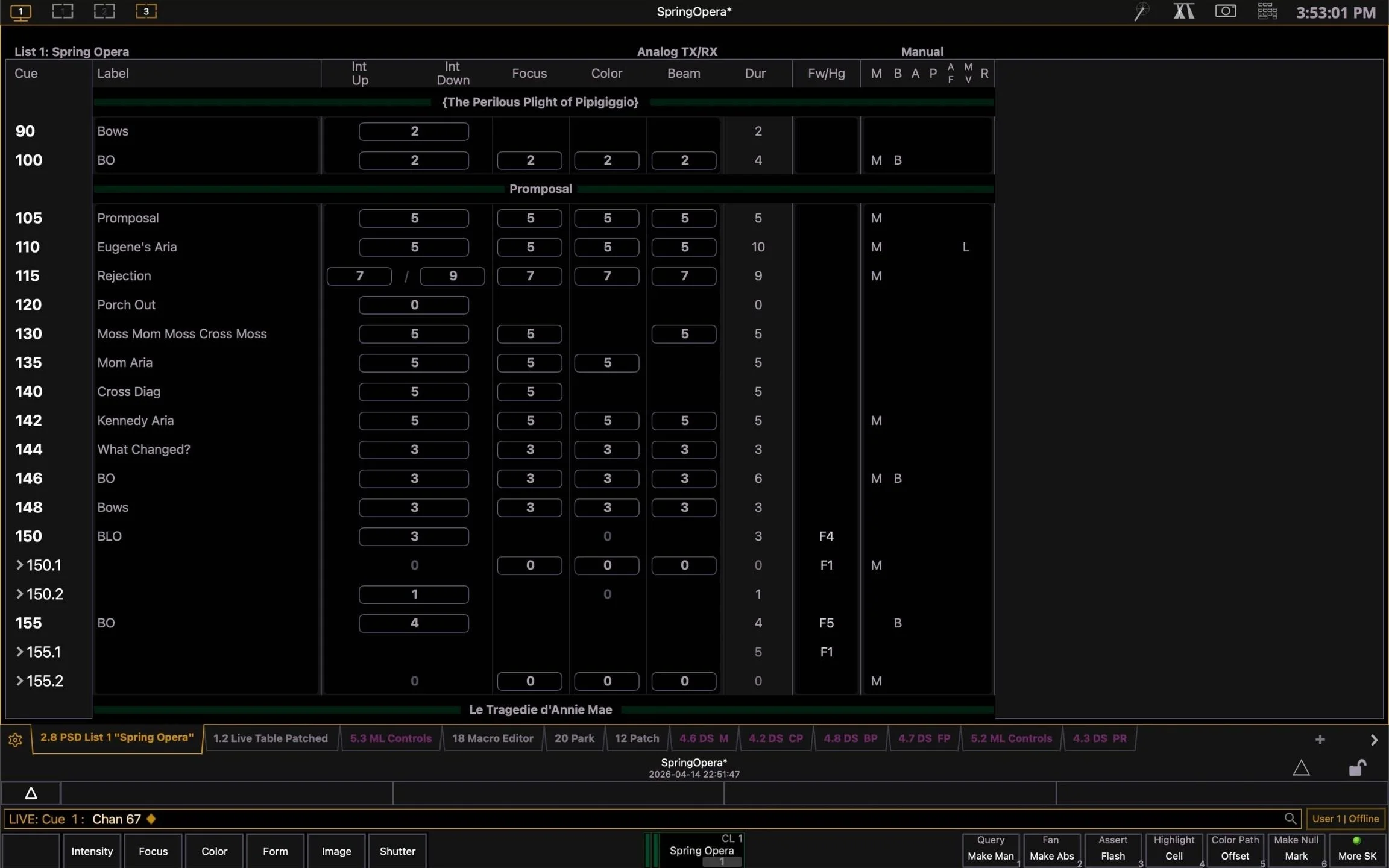
Task: Select cue 110 Eugene's Aria label
Action: (x=137, y=247)
